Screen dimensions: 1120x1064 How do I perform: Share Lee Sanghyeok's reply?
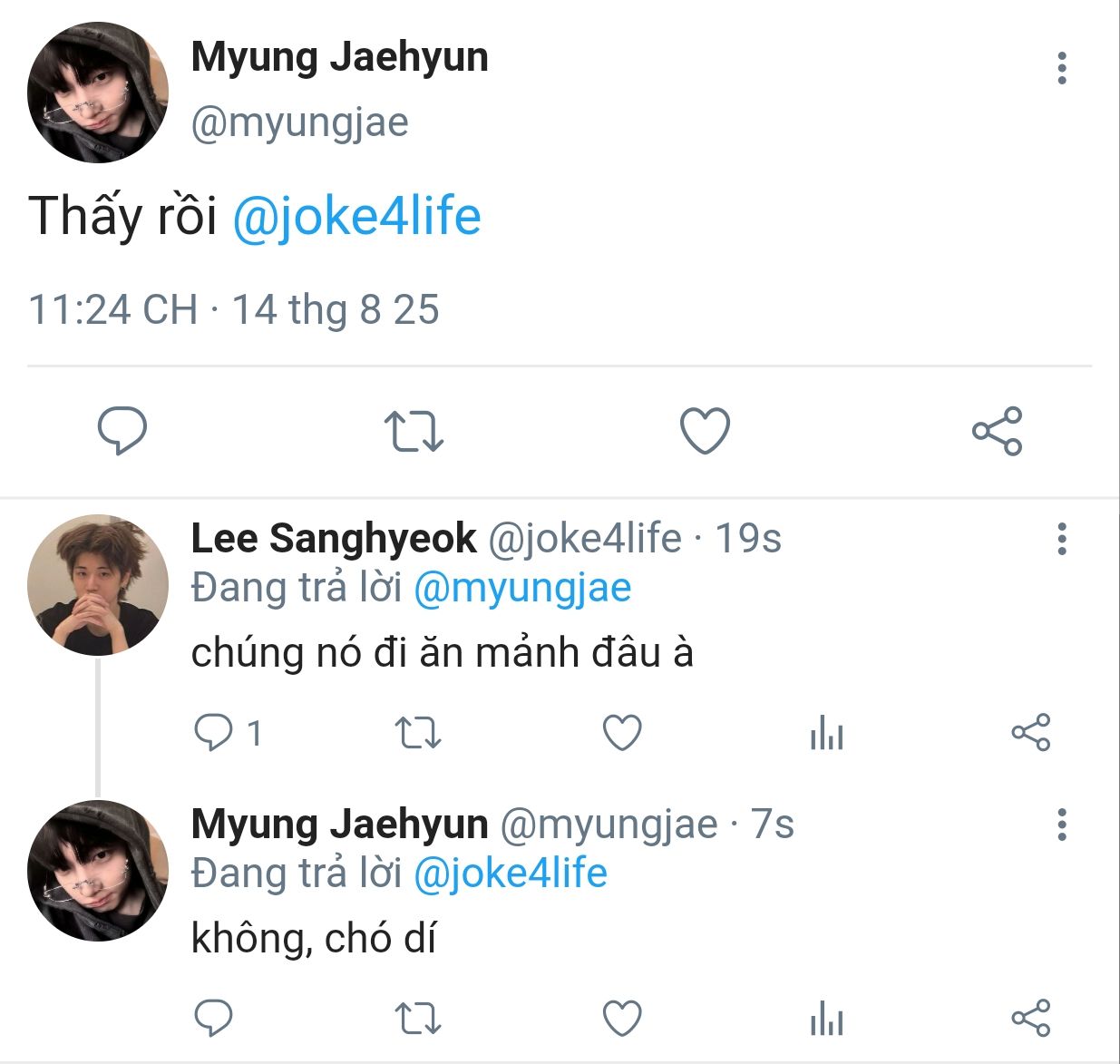(x=1030, y=733)
